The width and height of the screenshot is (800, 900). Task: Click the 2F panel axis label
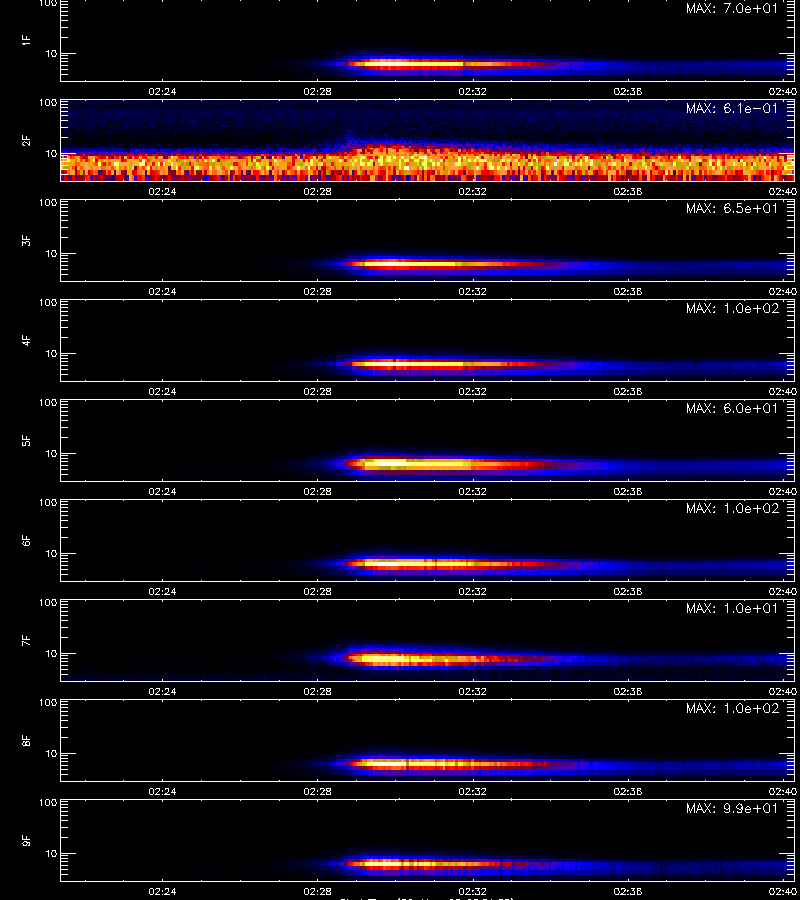tap(25, 141)
